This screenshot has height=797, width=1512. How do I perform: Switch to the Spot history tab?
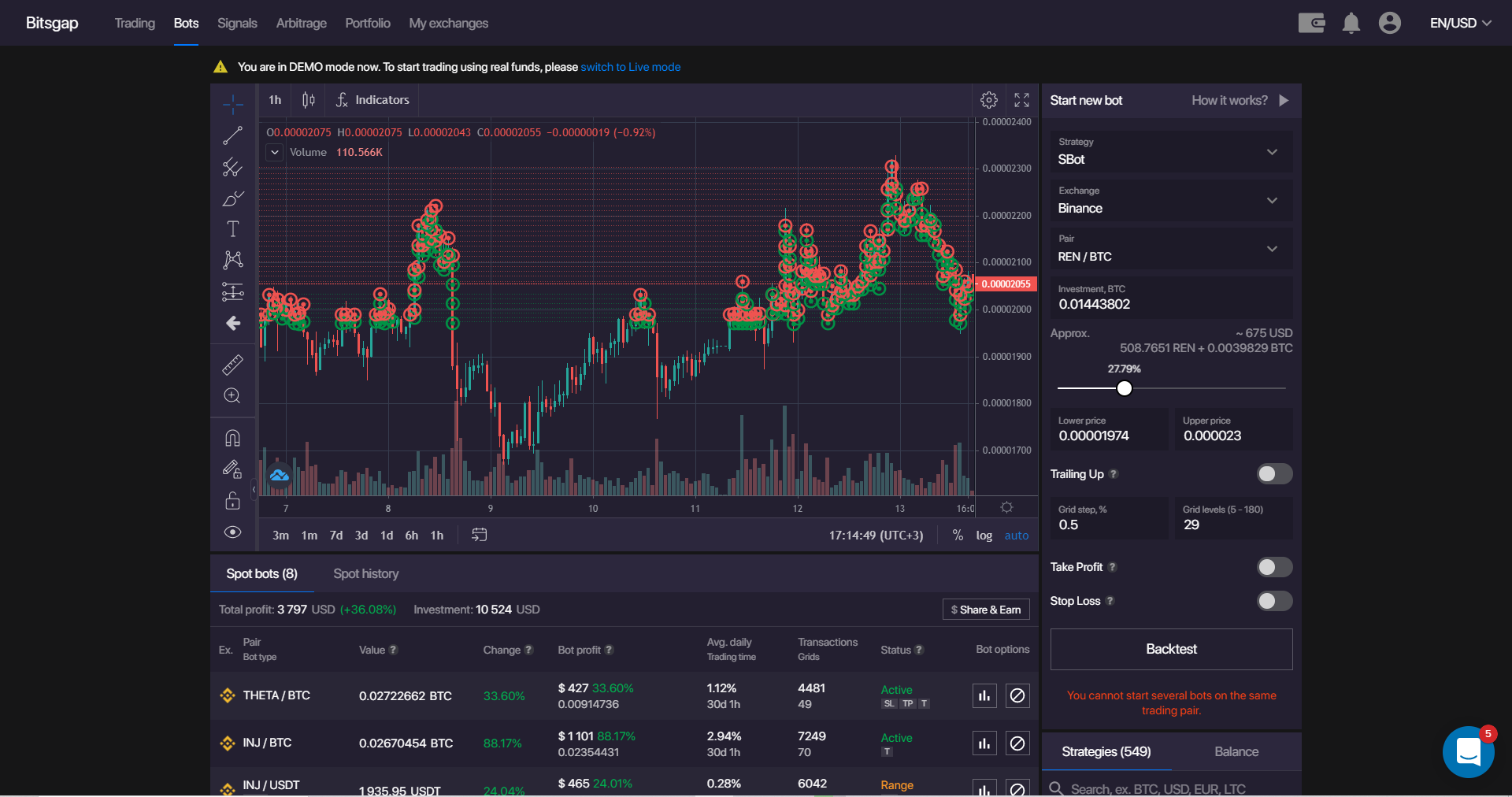pyautogui.click(x=365, y=573)
